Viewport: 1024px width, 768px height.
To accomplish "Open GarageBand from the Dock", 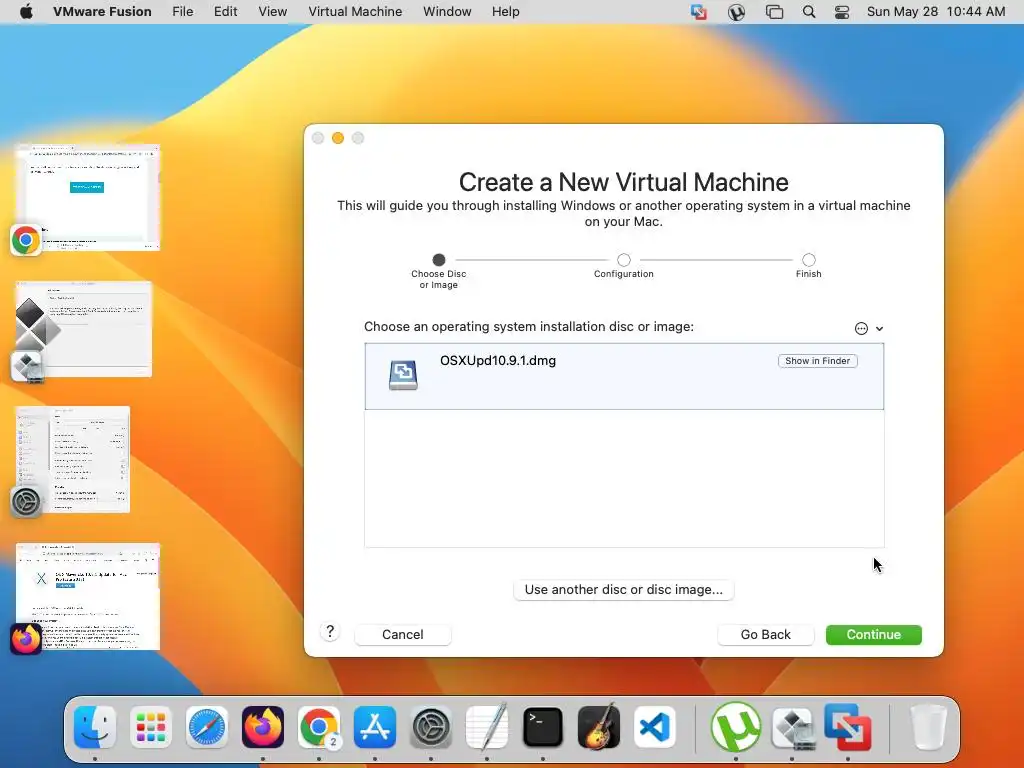I will 599,727.
